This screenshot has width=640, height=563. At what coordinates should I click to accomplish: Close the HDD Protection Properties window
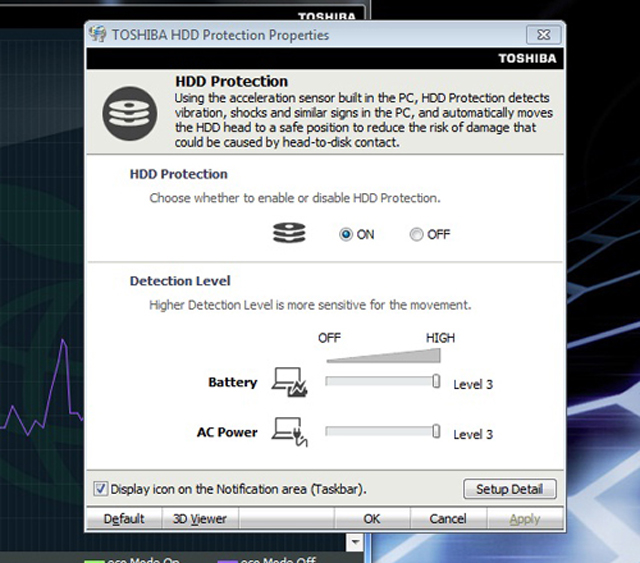544,35
